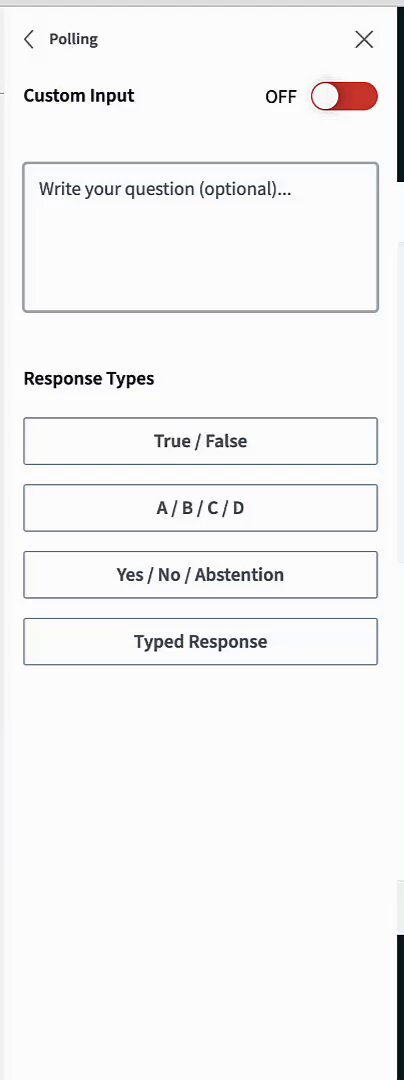Click the blank panel area below Typed Response
This screenshot has height=1080, width=404.
(200, 861)
